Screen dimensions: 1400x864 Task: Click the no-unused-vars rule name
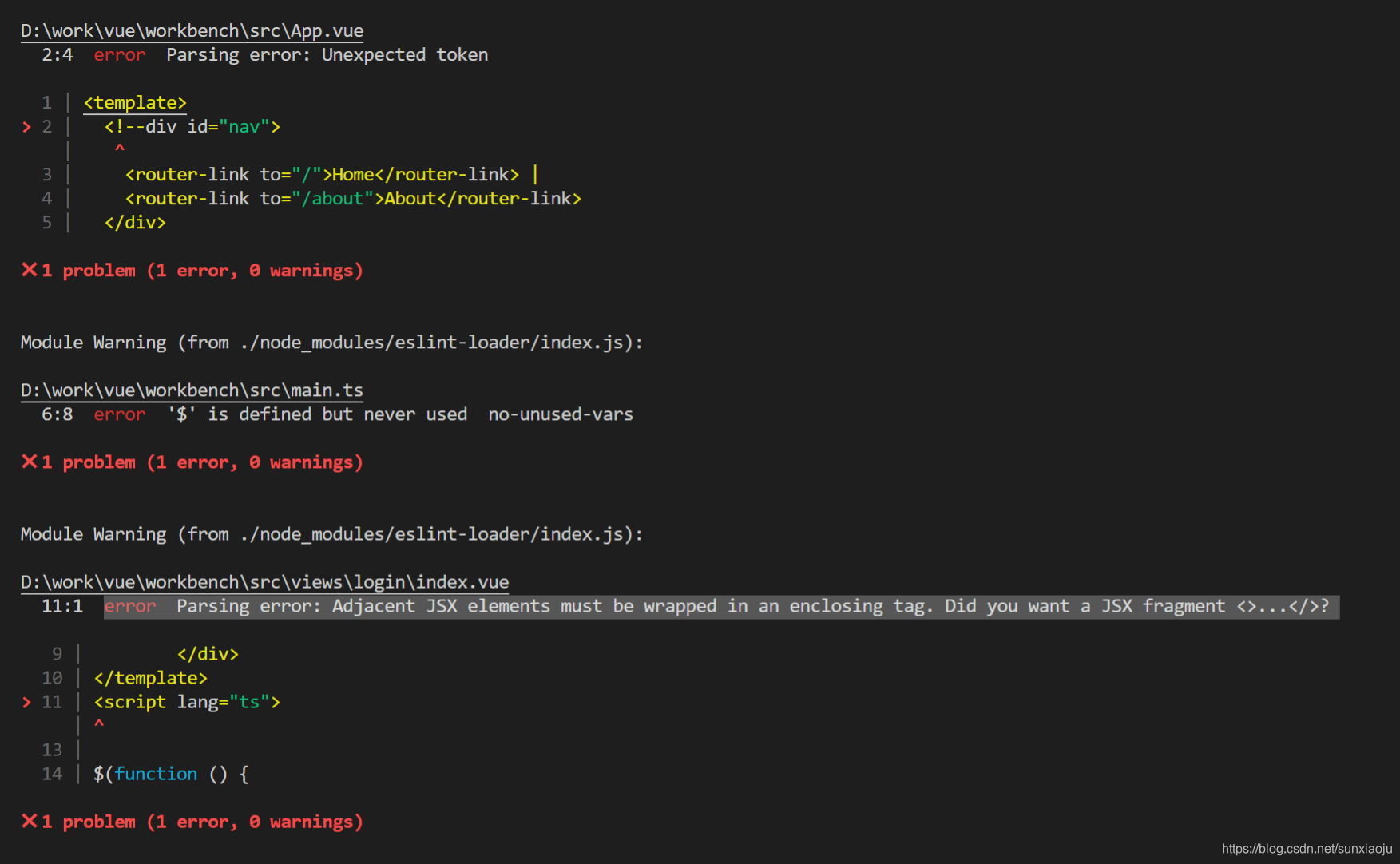[560, 414]
